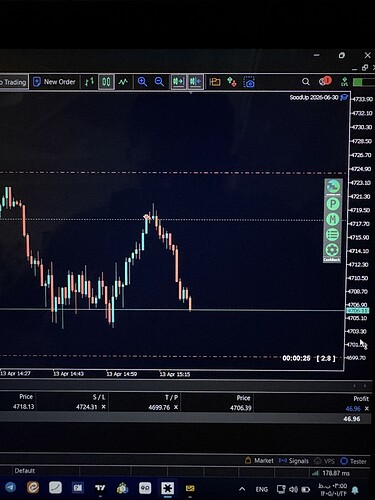This screenshot has height=500, width=375.
Task: Open the Signals tab
Action: click(x=294, y=461)
